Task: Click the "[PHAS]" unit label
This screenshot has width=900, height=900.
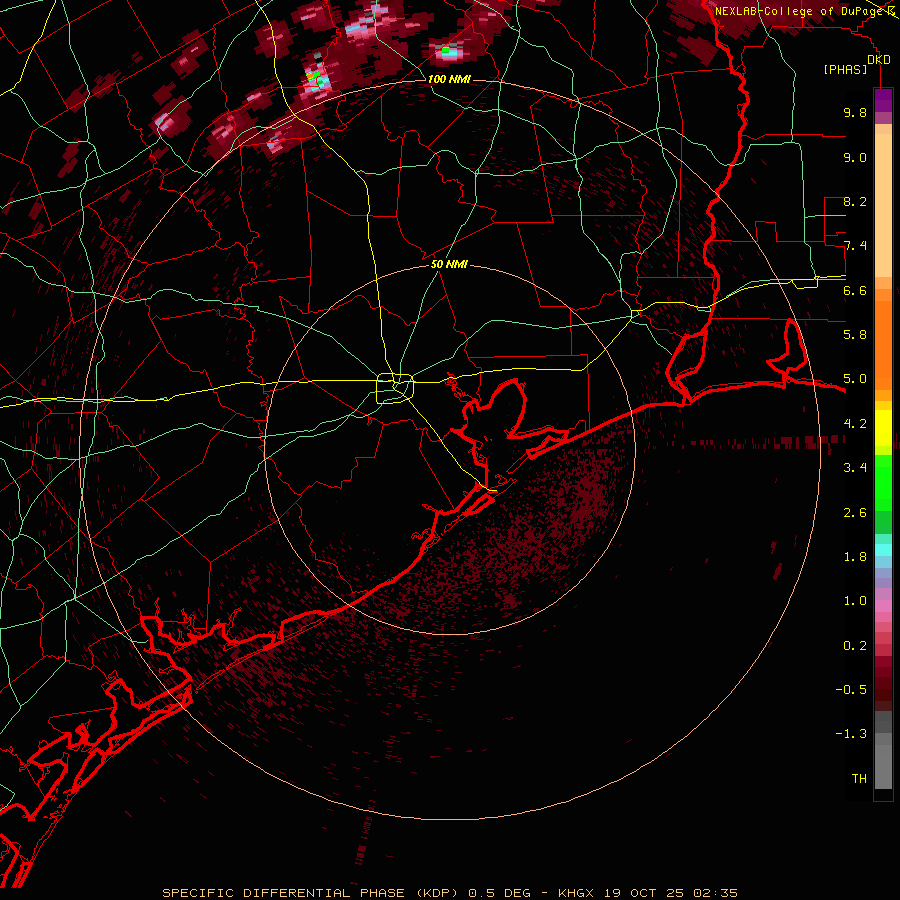Action: [x=845, y=69]
